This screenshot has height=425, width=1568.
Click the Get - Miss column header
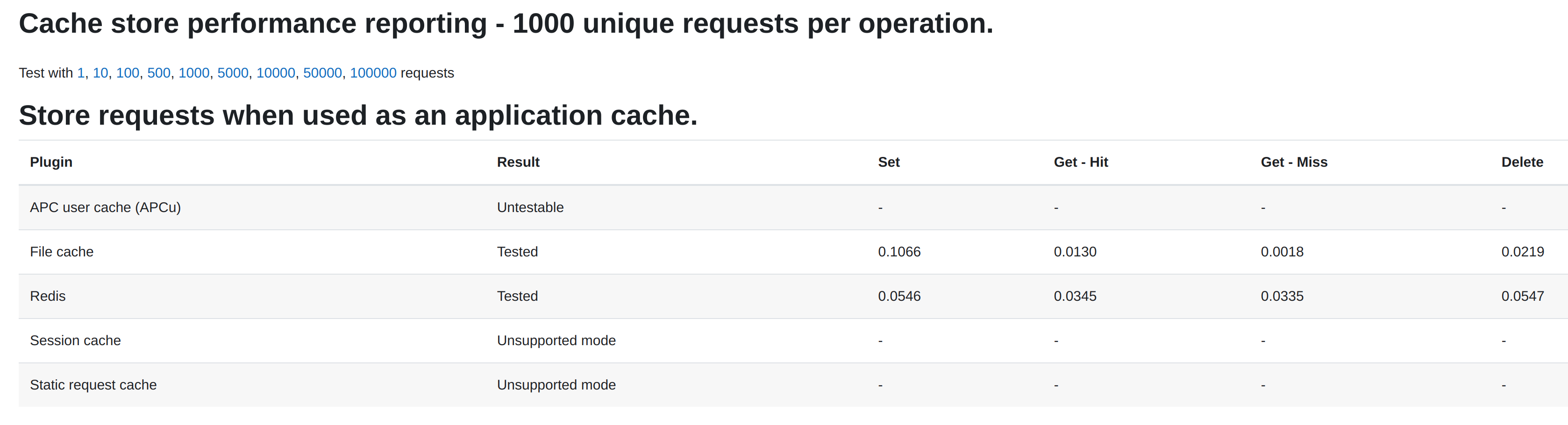[1294, 162]
